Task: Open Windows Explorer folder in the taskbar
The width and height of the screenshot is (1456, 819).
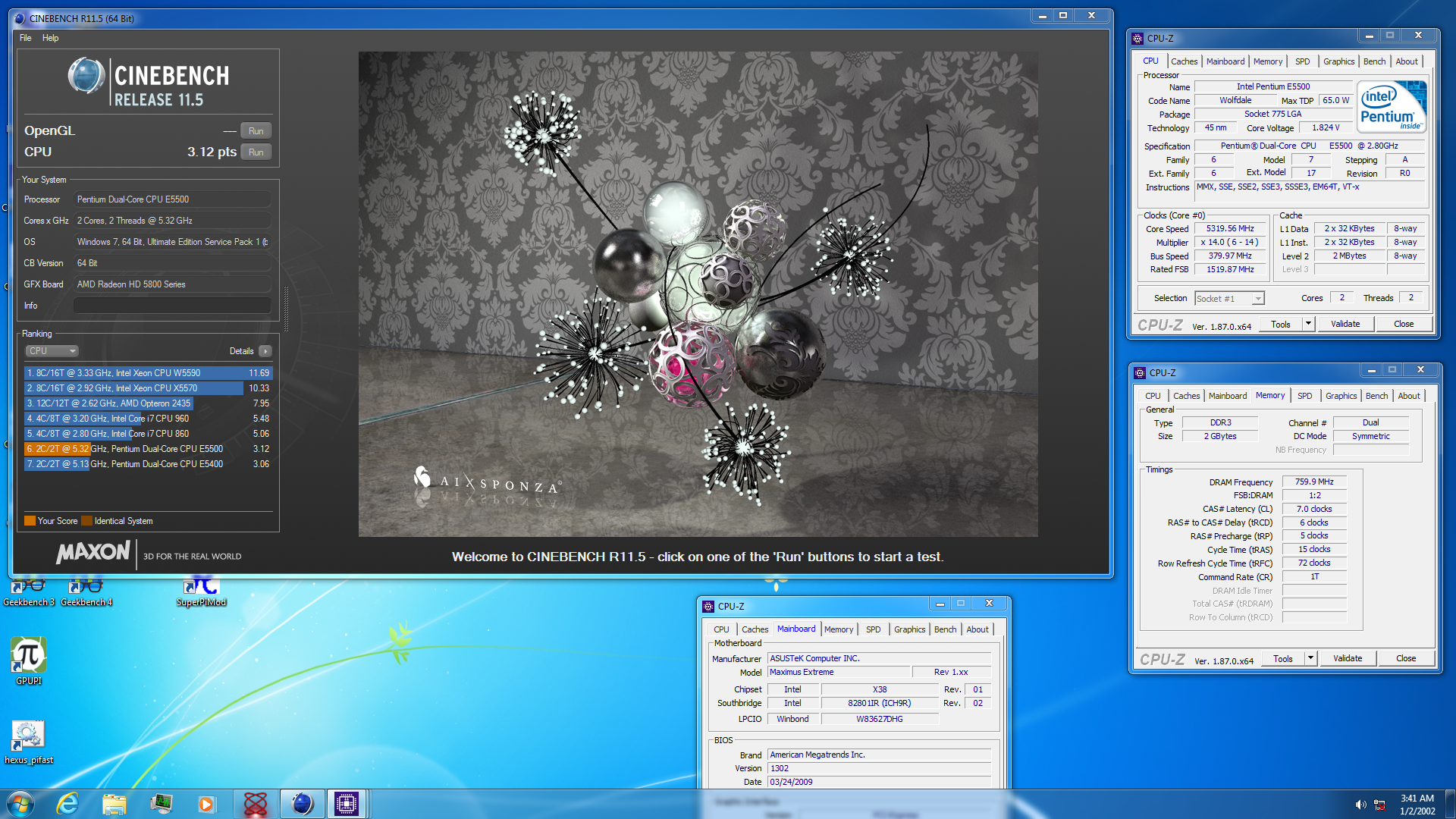Action: tap(115, 804)
